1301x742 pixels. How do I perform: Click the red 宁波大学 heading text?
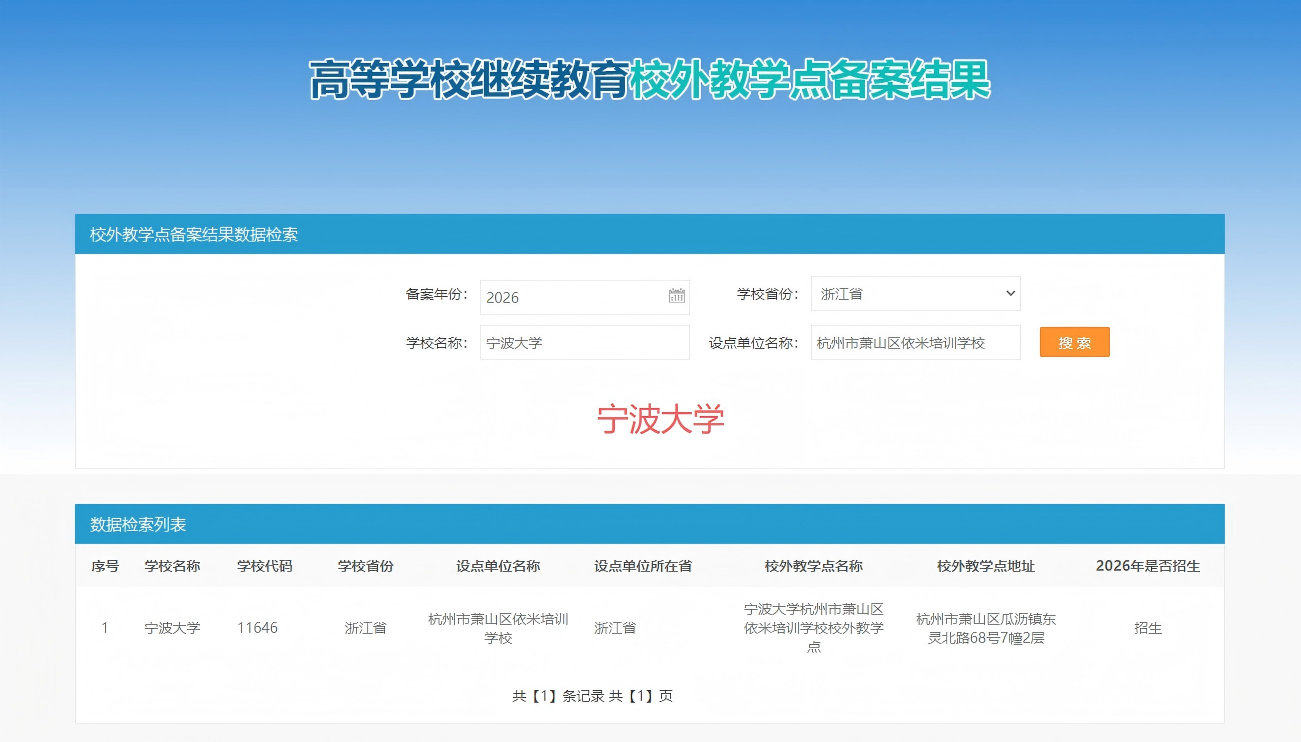coord(661,420)
